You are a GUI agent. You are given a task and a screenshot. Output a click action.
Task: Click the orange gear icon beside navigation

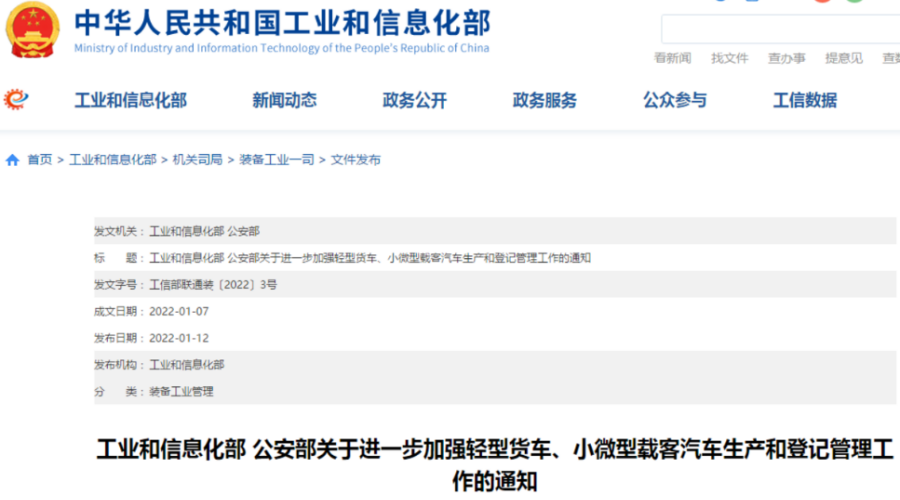point(15,100)
